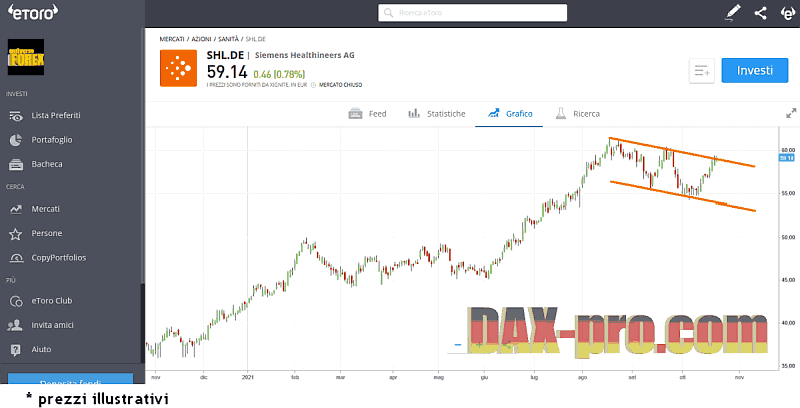Click the SHL.DE ticker title
The height and width of the screenshot is (408, 800).
tap(225, 55)
